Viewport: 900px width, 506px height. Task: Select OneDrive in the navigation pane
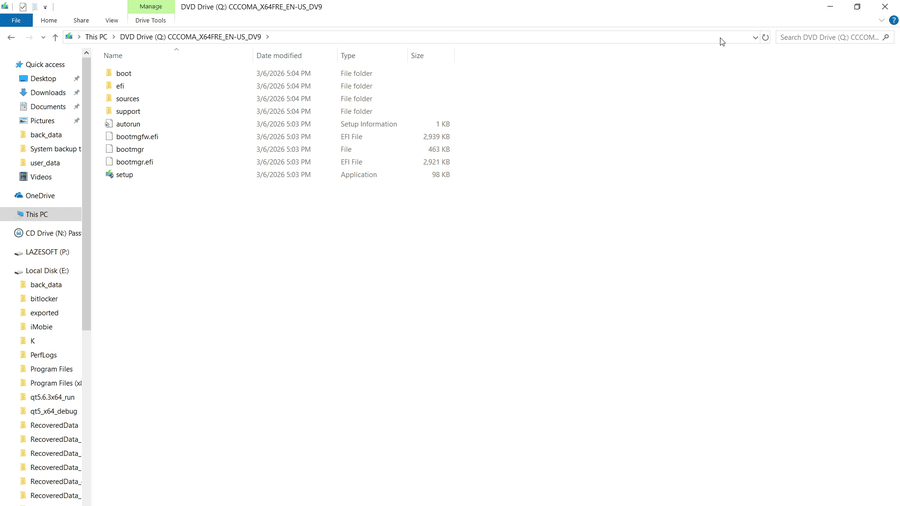click(x=40, y=196)
